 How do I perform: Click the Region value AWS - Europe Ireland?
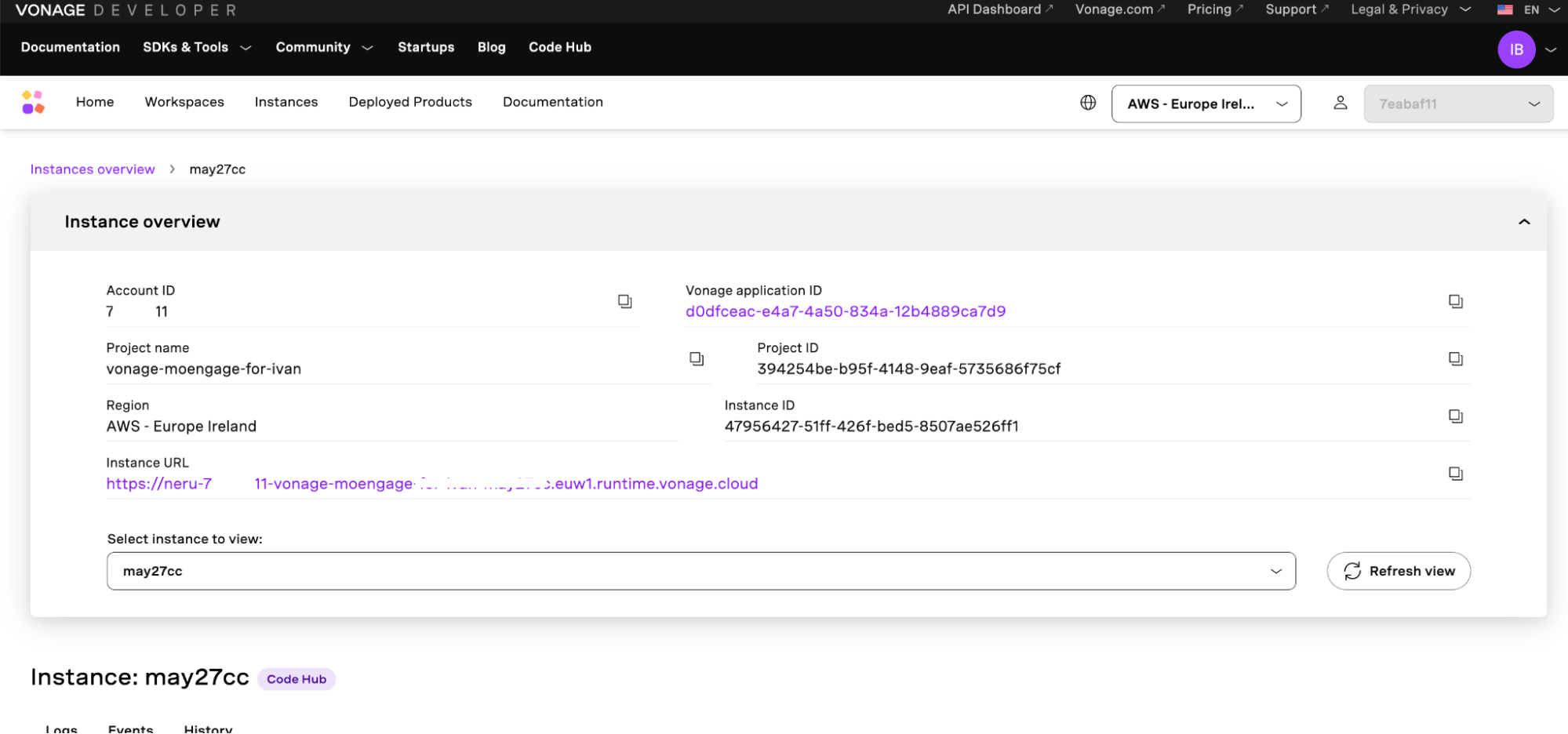pyautogui.click(x=181, y=427)
